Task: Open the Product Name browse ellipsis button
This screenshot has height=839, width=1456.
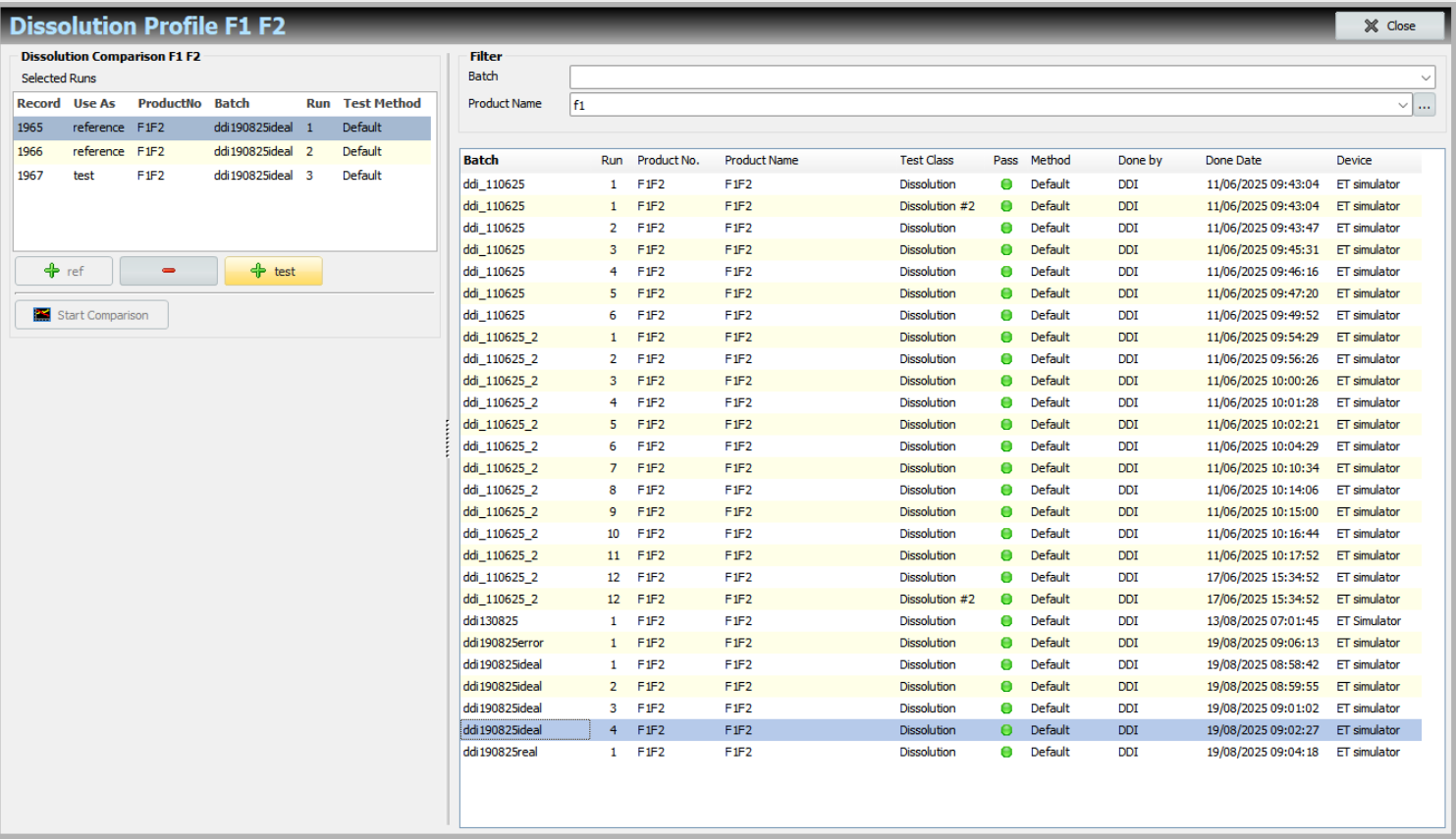Action: point(1425,105)
